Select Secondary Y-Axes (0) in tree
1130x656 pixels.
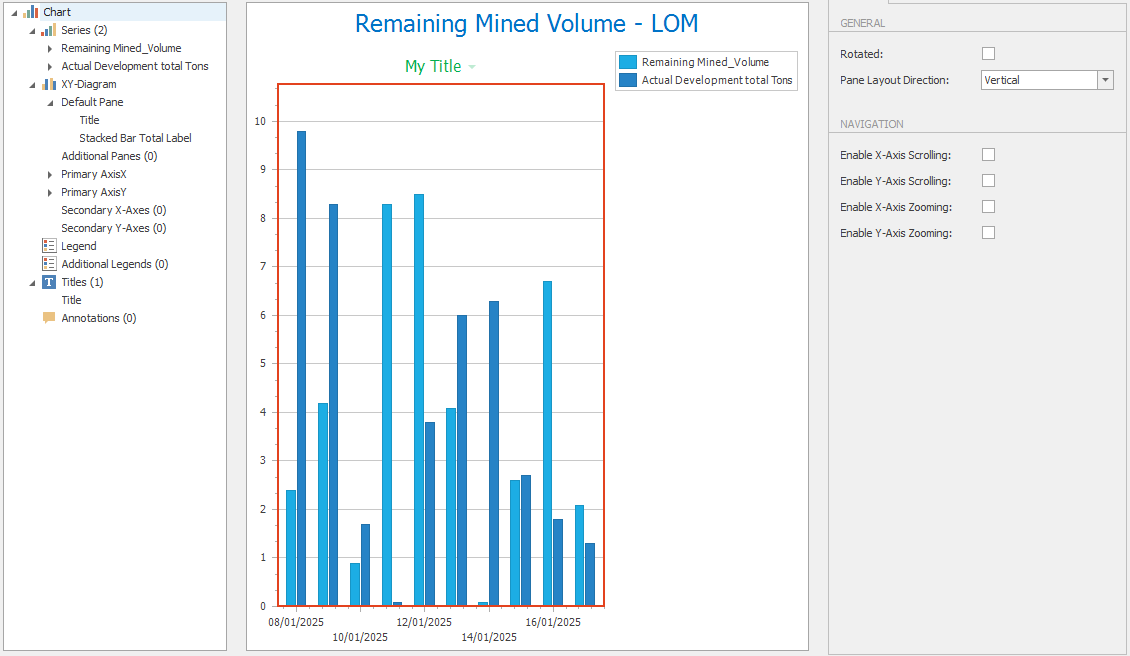pyautogui.click(x=113, y=228)
